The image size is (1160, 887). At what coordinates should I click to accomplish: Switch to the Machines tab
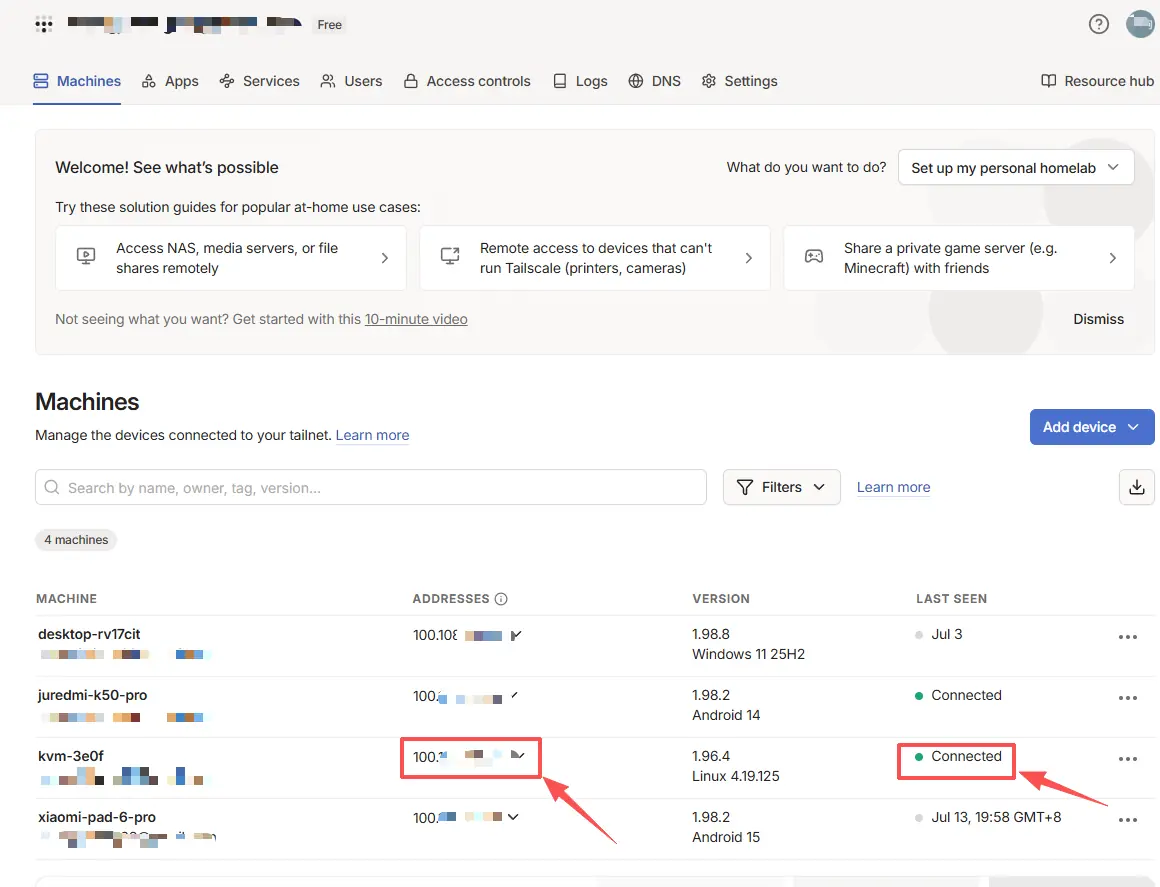click(77, 81)
